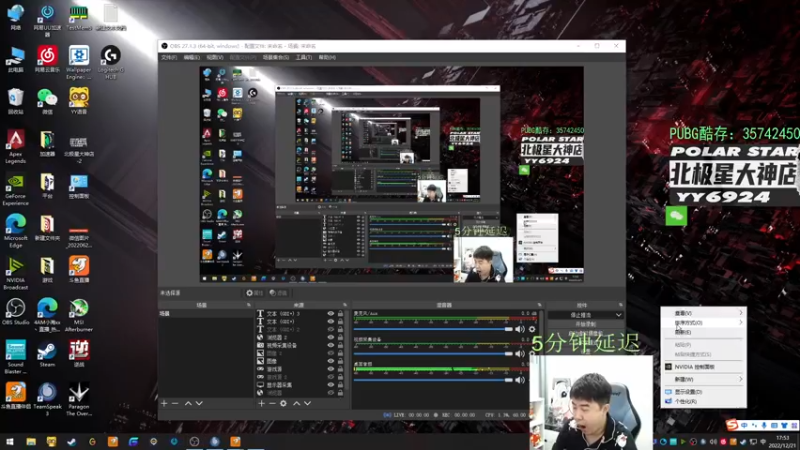Image resolution: width=800 pixels, height=450 pixels.
Task: Toggle visibility of 文本 (GDI+) 3 source
Action: 331,314
